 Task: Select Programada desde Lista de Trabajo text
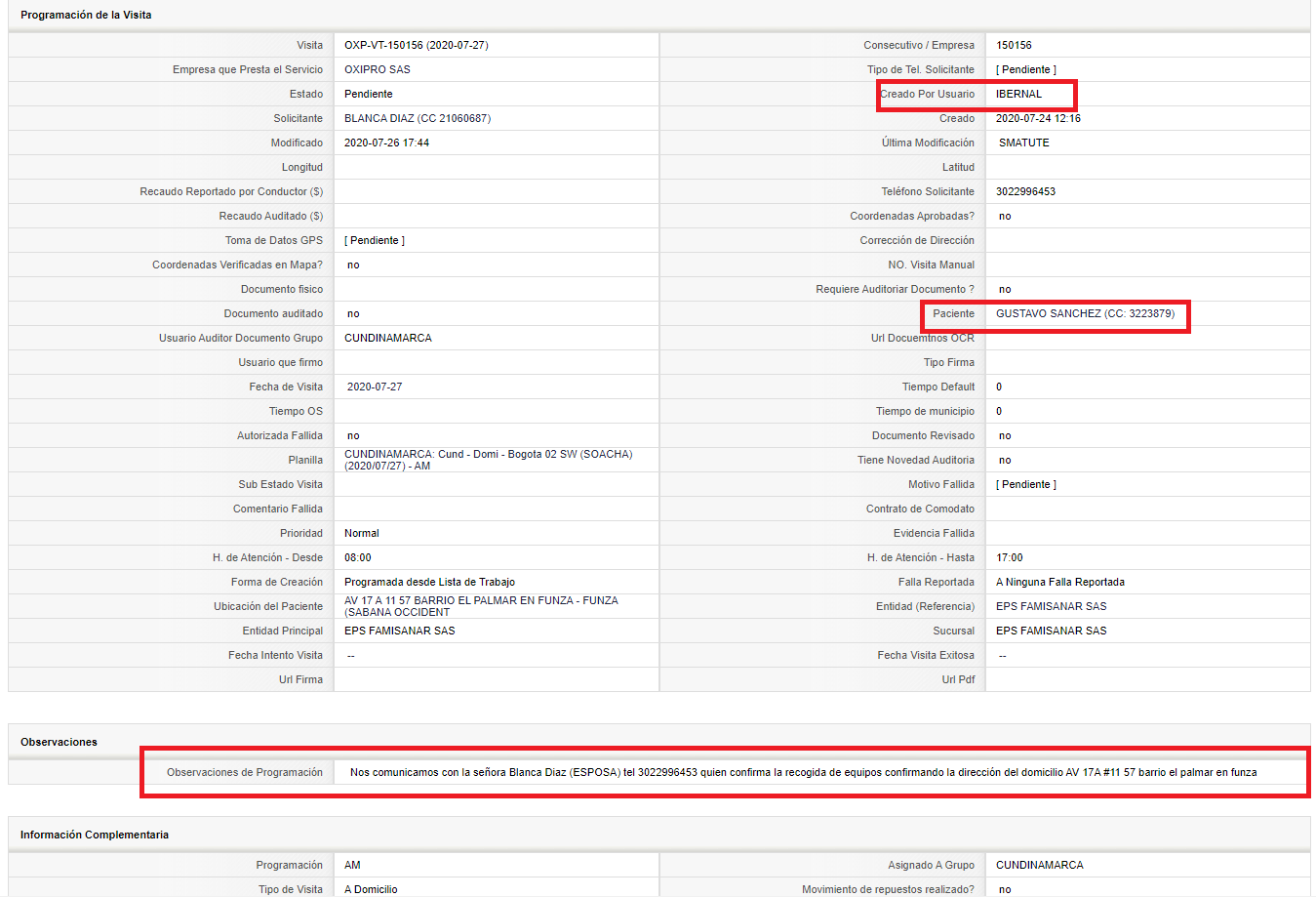click(x=429, y=582)
